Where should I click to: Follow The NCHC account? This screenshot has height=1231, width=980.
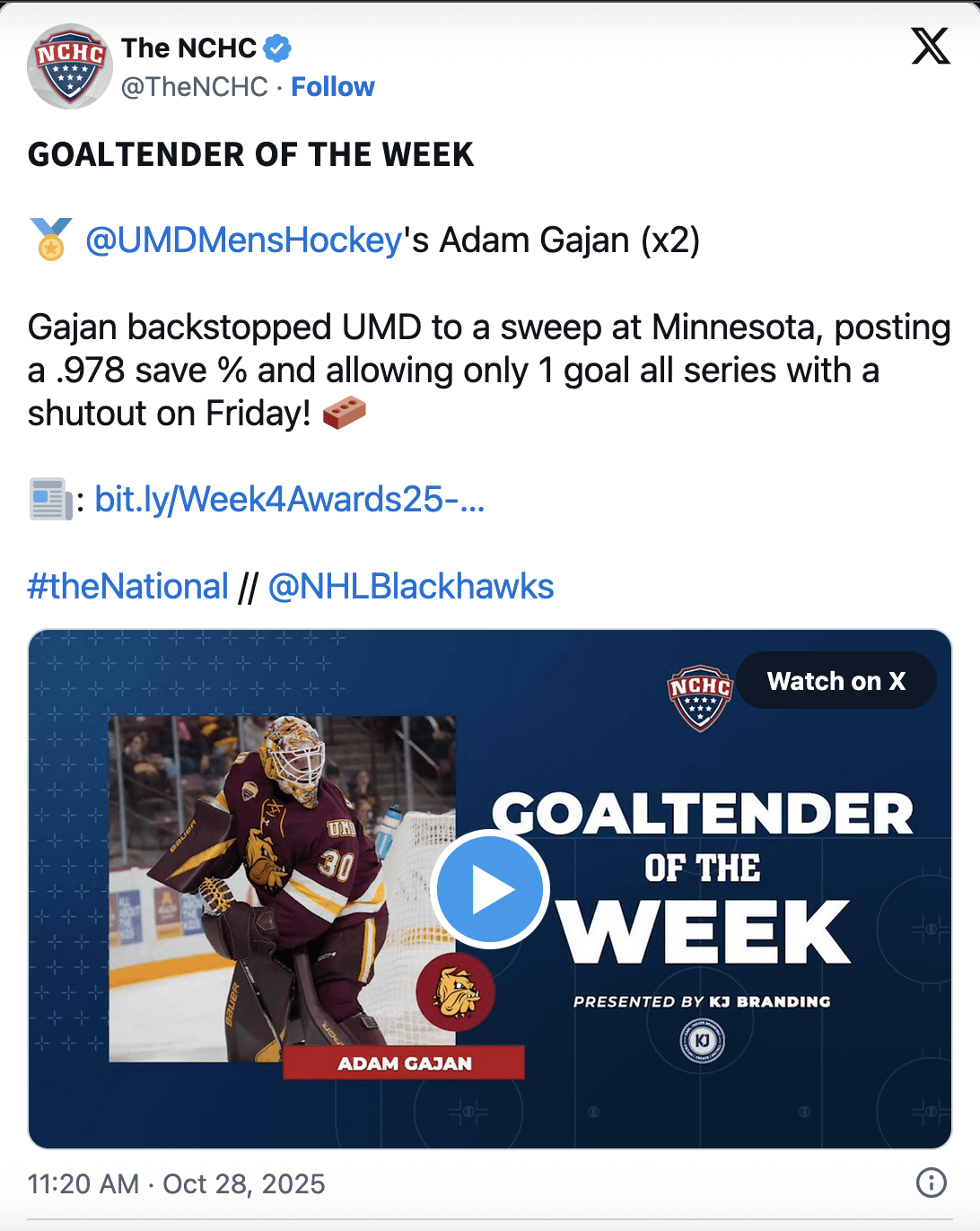pyautogui.click(x=332, y=87)
